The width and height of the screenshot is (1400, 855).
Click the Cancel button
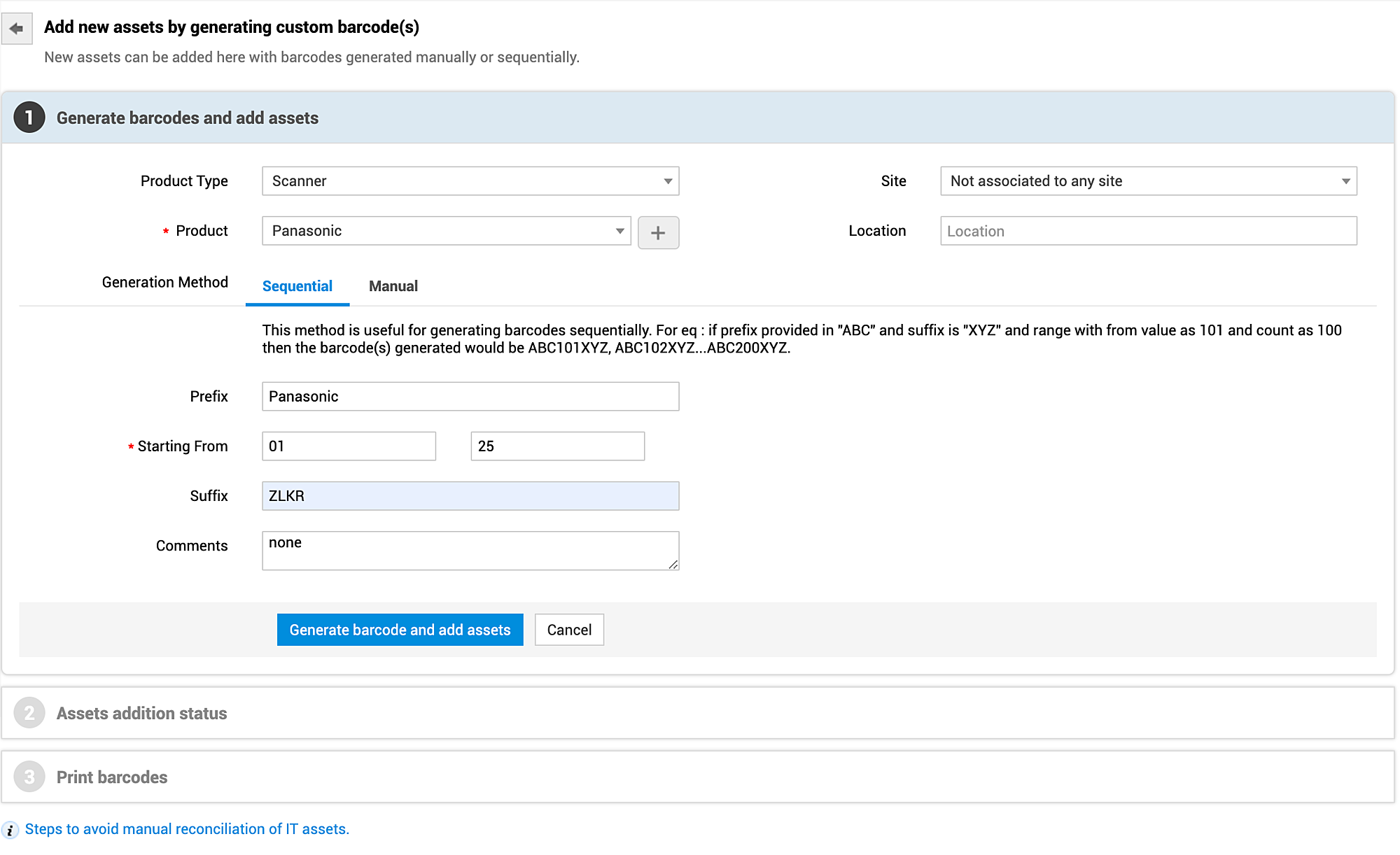click(569, 630)
